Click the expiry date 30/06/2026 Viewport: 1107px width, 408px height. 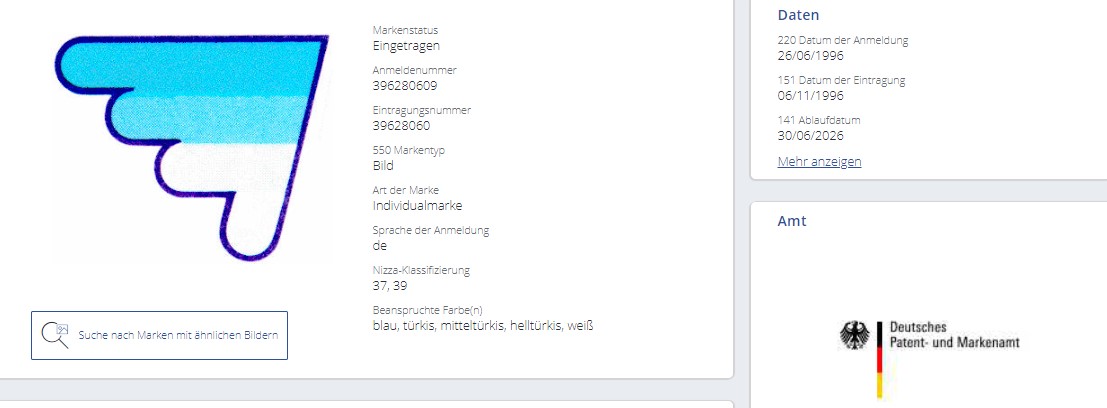[x=811, y=136]
